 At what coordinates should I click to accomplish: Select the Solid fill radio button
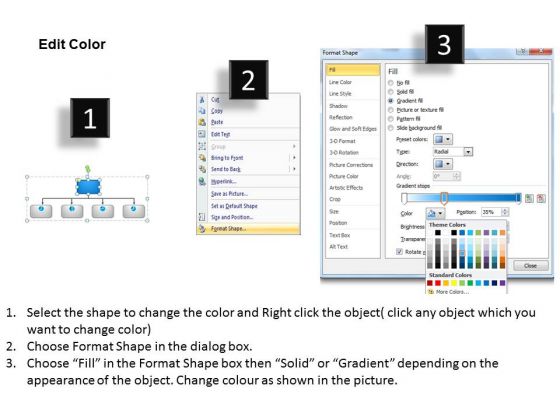pyautogui.click(x=391, y=92)
